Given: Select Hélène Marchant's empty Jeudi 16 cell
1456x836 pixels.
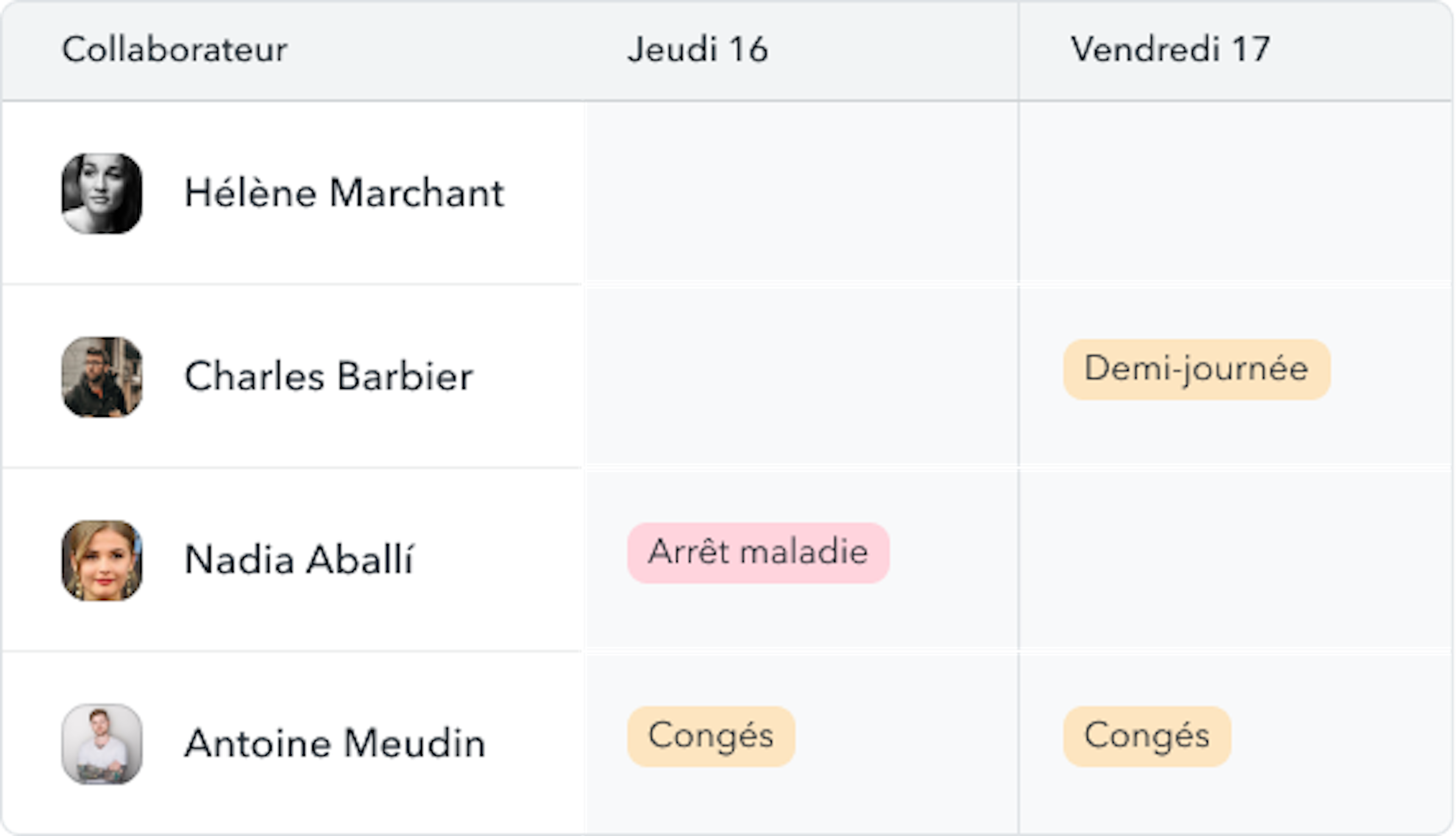Looking at the screenshot, I should [x=802, y=193].
